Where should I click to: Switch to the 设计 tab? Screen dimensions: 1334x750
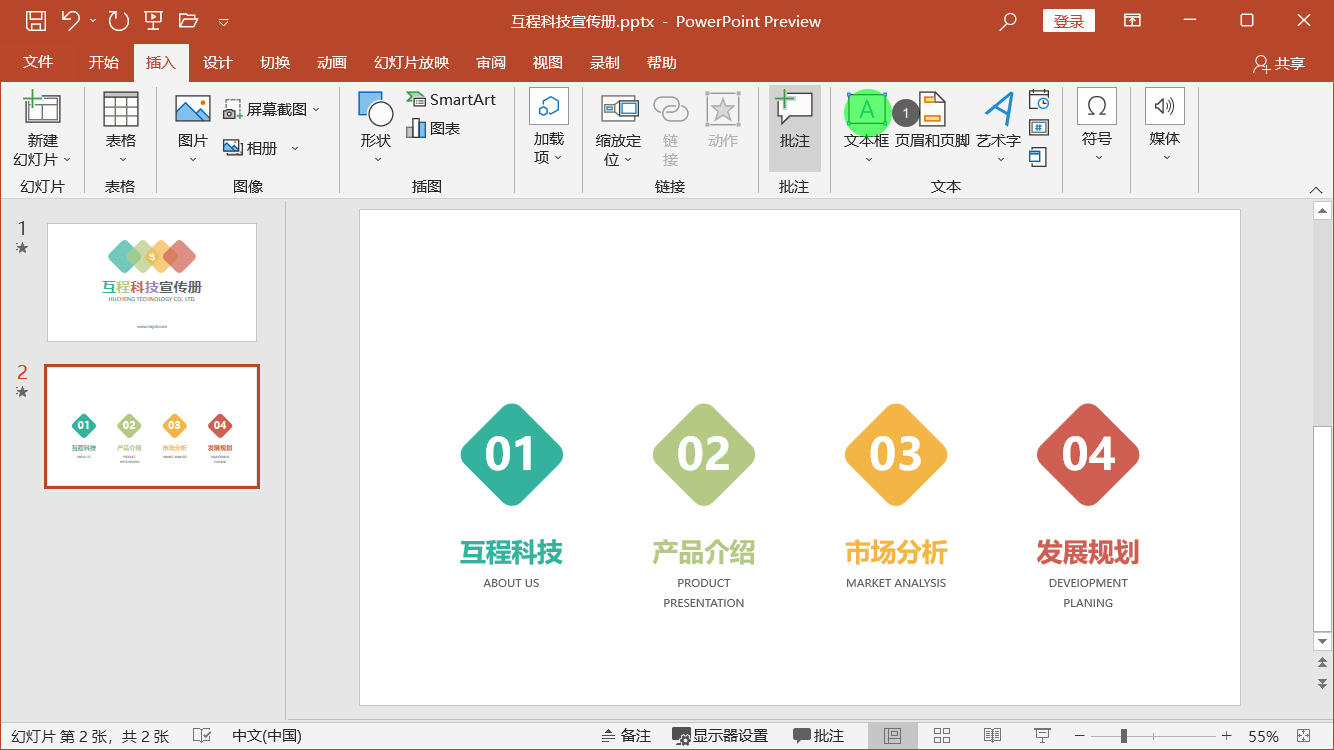(x=218, y=62)
